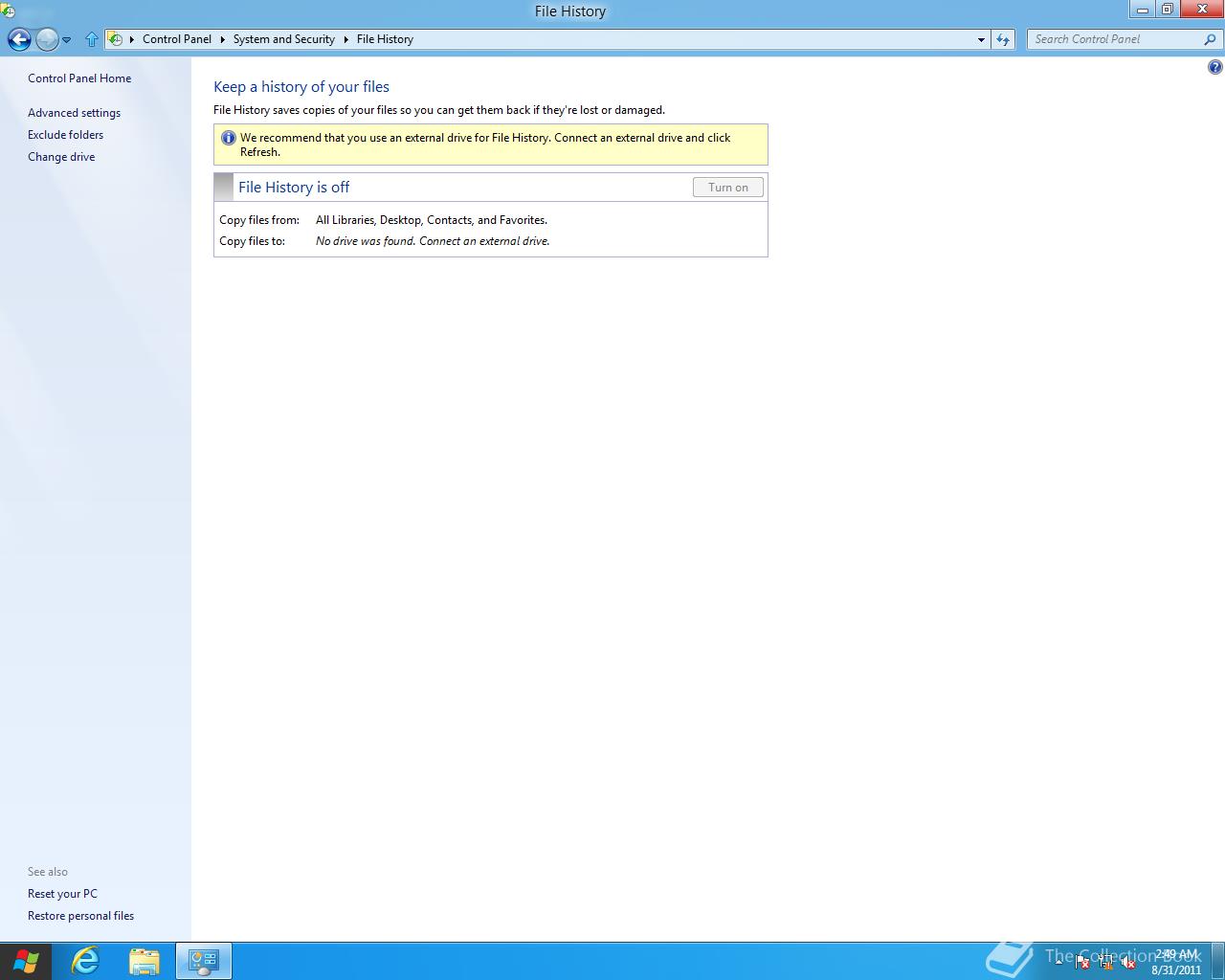This screenshot has height=980, width=1225.
Task: Expand the chevron after Control Panel breadcrumb
Action: click(x=223, y=39)
